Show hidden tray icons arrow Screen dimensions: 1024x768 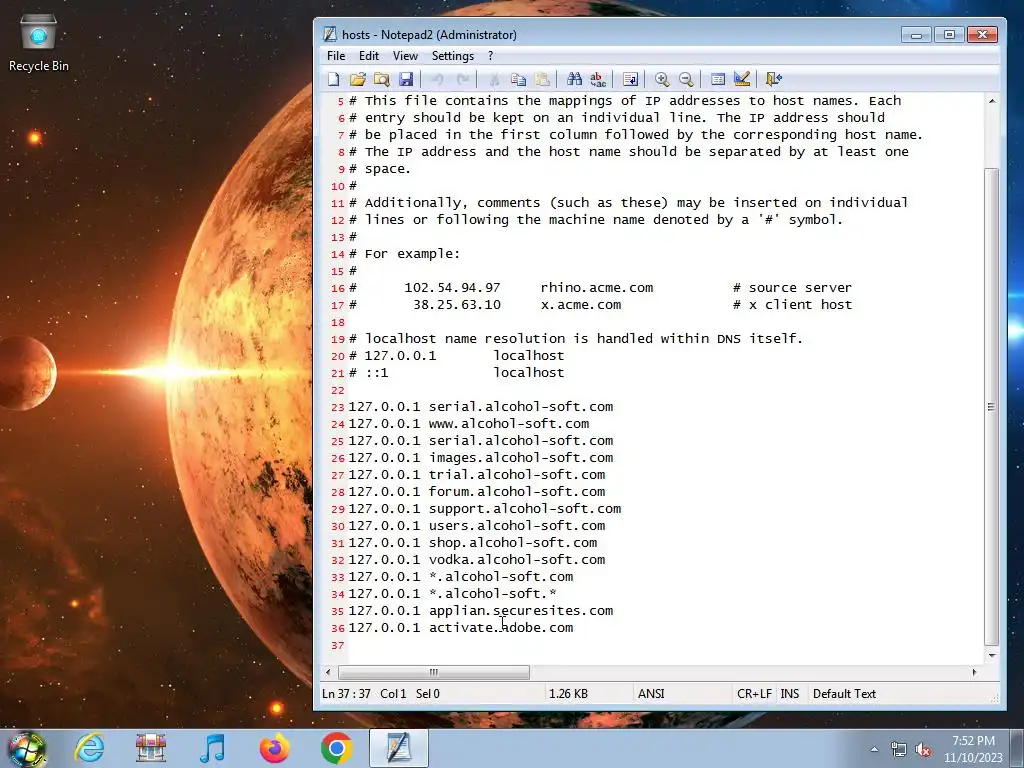point(874,750)
